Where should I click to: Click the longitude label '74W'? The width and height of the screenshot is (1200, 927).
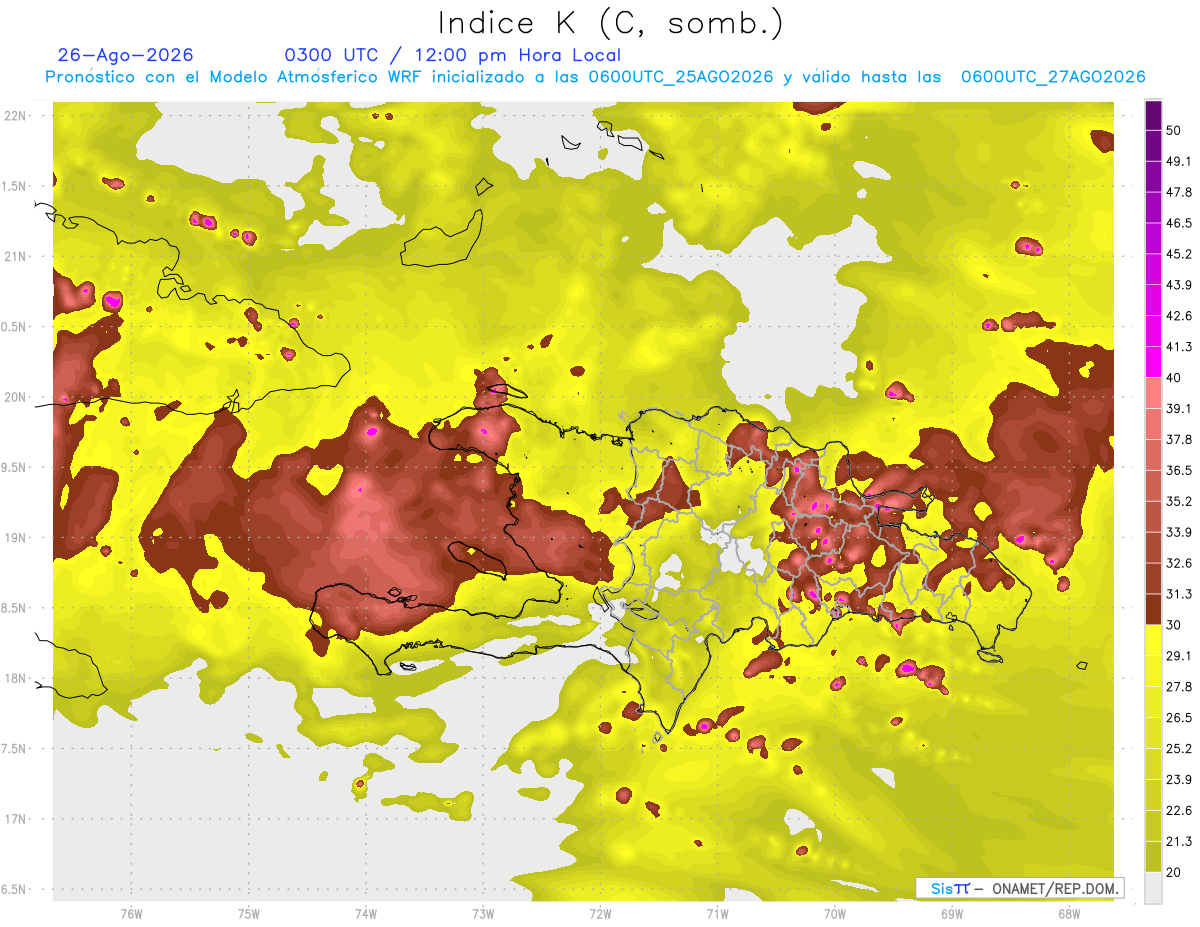[365, 914]
